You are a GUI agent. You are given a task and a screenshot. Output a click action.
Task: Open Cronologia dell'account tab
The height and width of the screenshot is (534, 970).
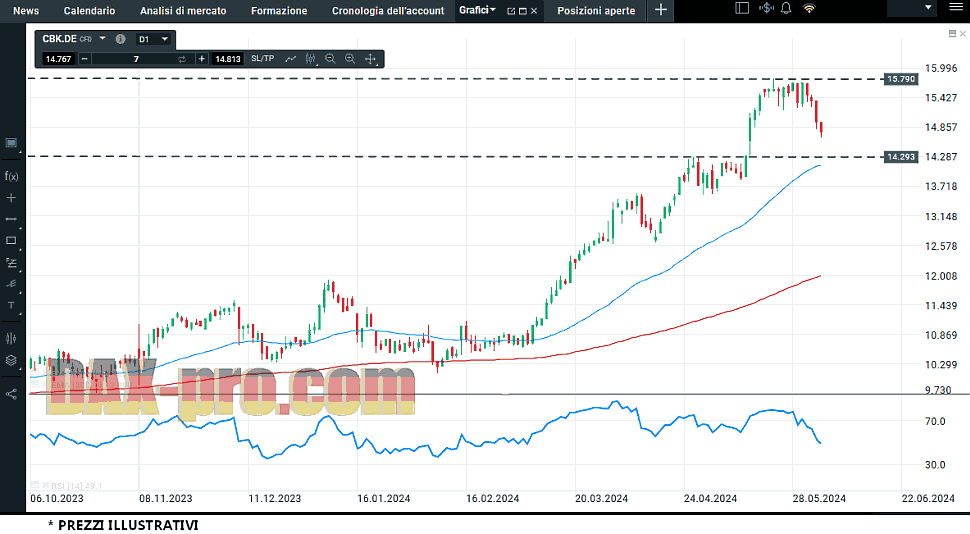(388, 11)
